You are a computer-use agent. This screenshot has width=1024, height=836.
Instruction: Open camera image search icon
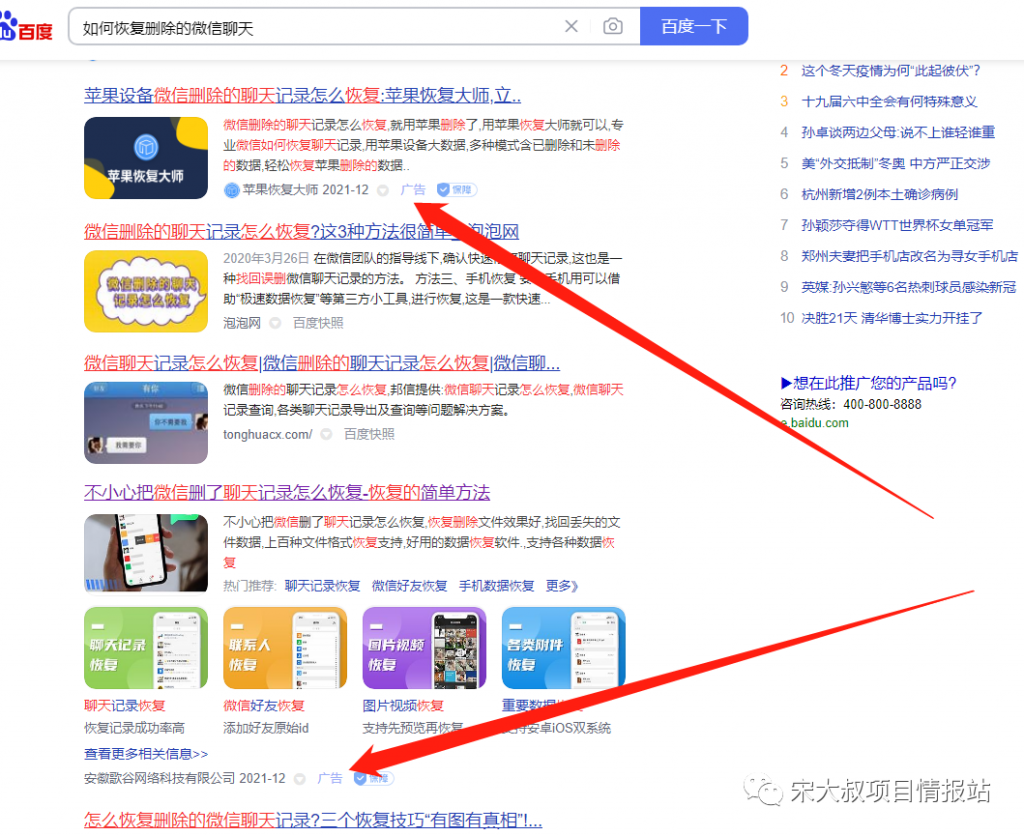pyautogui.click(x=613, y=26)
